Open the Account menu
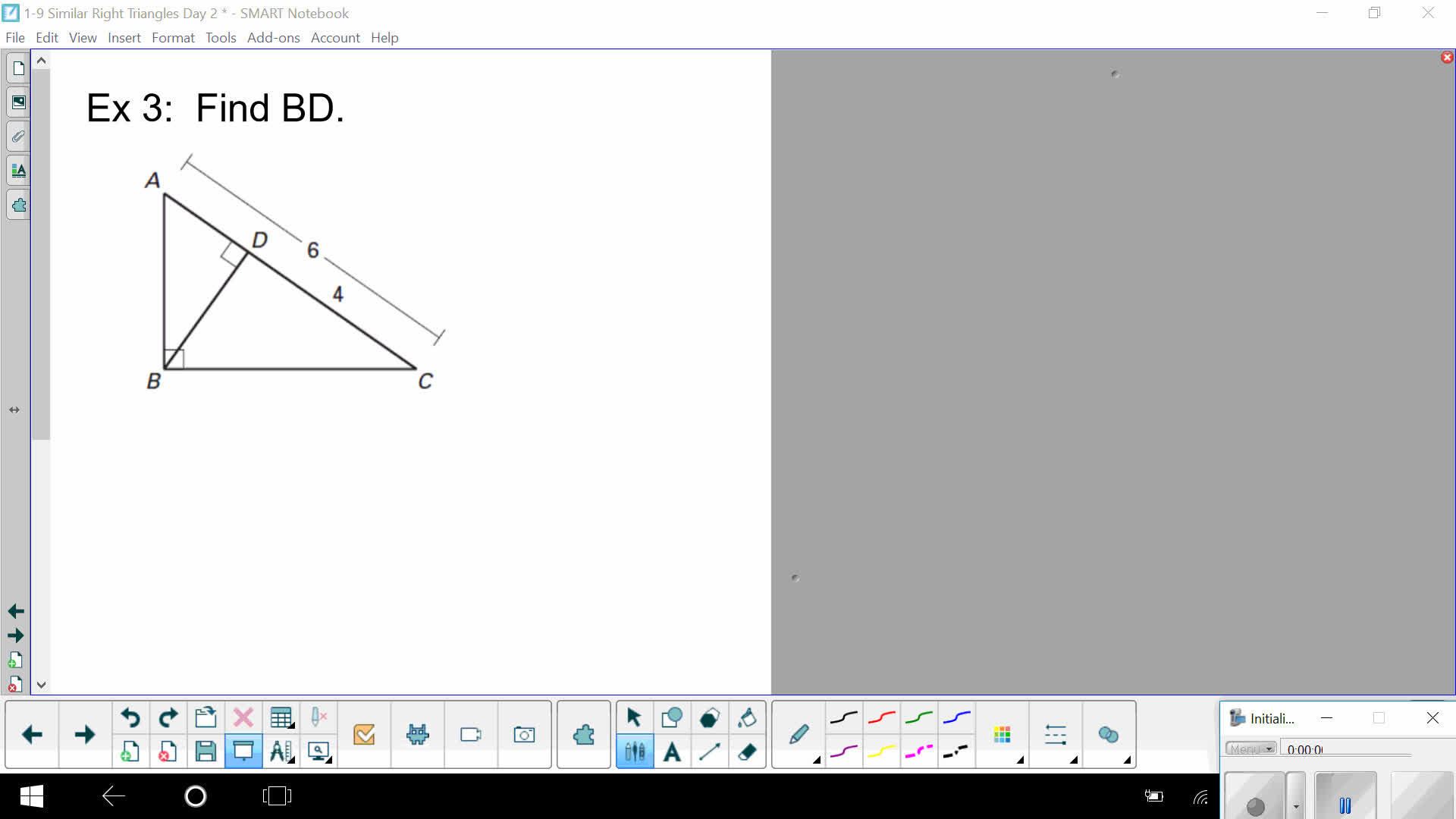 tap(335, 38)
